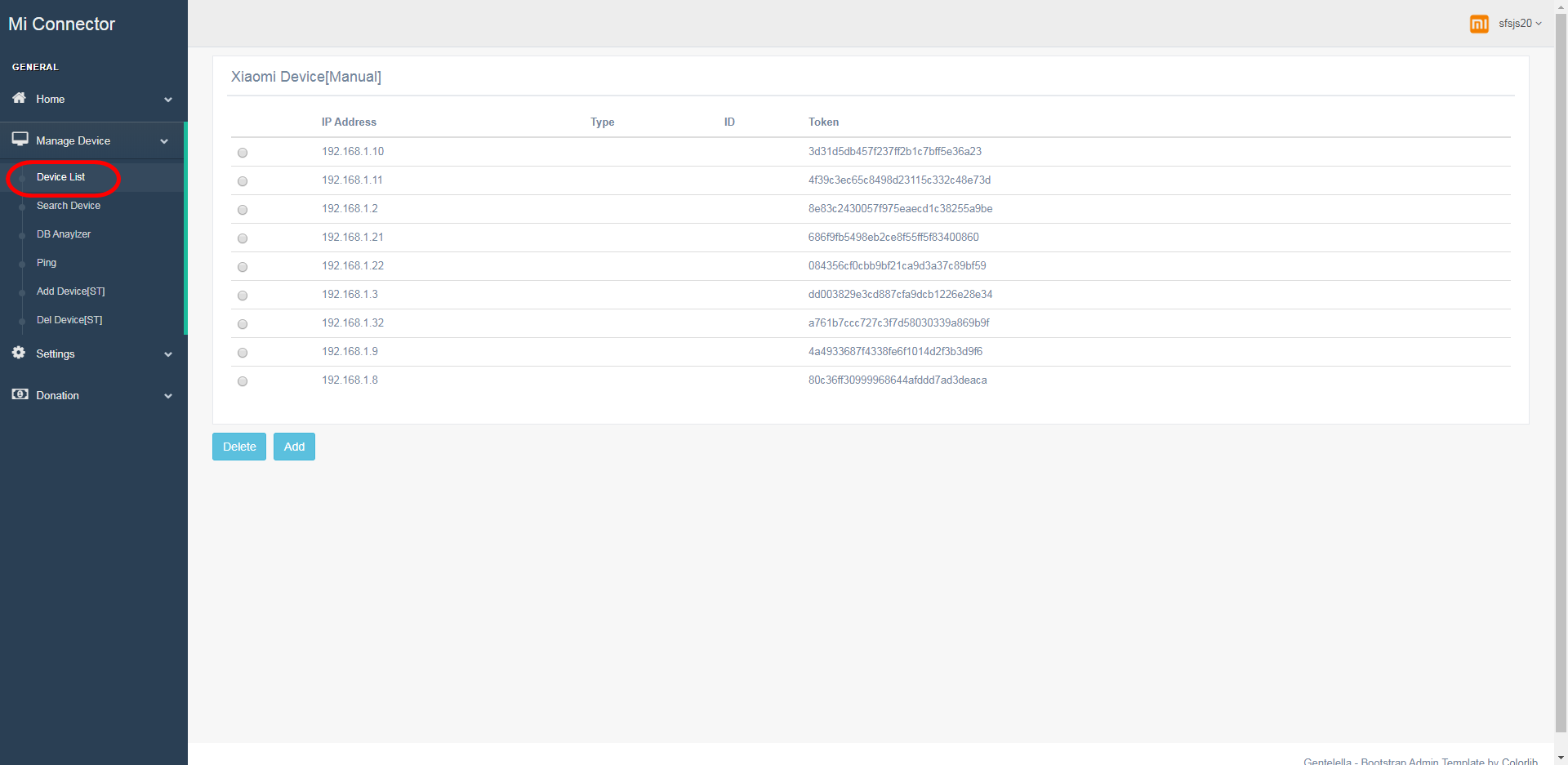Open Del Device[ST] menu item
The image size is (1568, 765).
pos(69,320)
